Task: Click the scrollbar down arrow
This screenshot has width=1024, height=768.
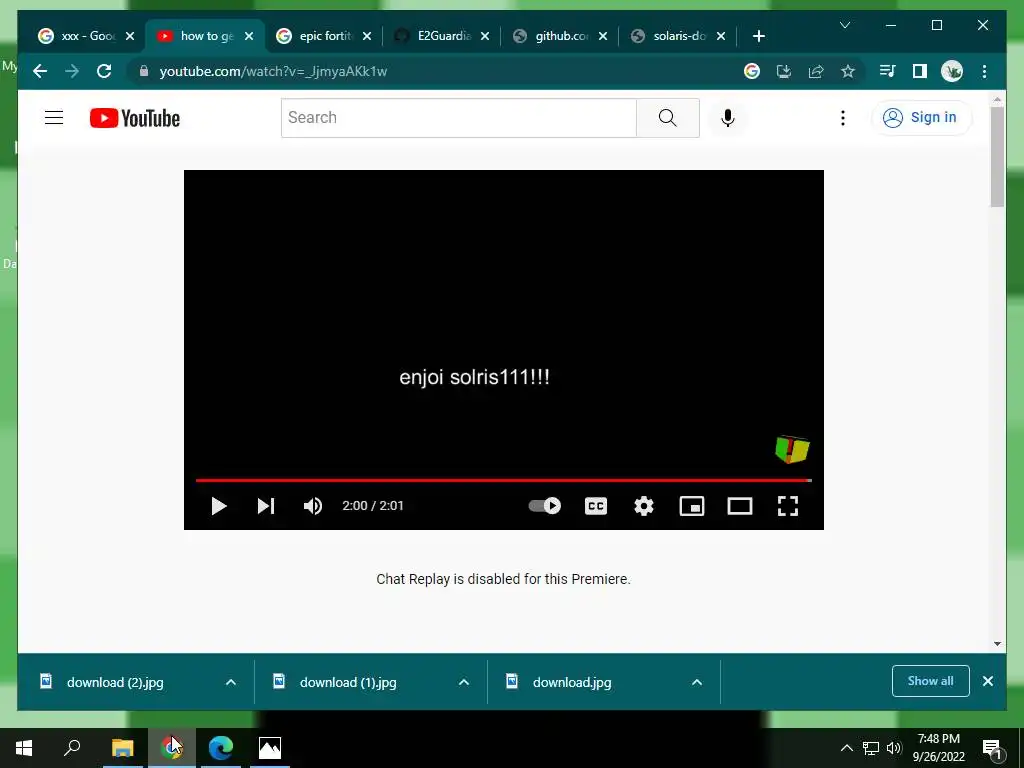Action: (x=997, y=644)
